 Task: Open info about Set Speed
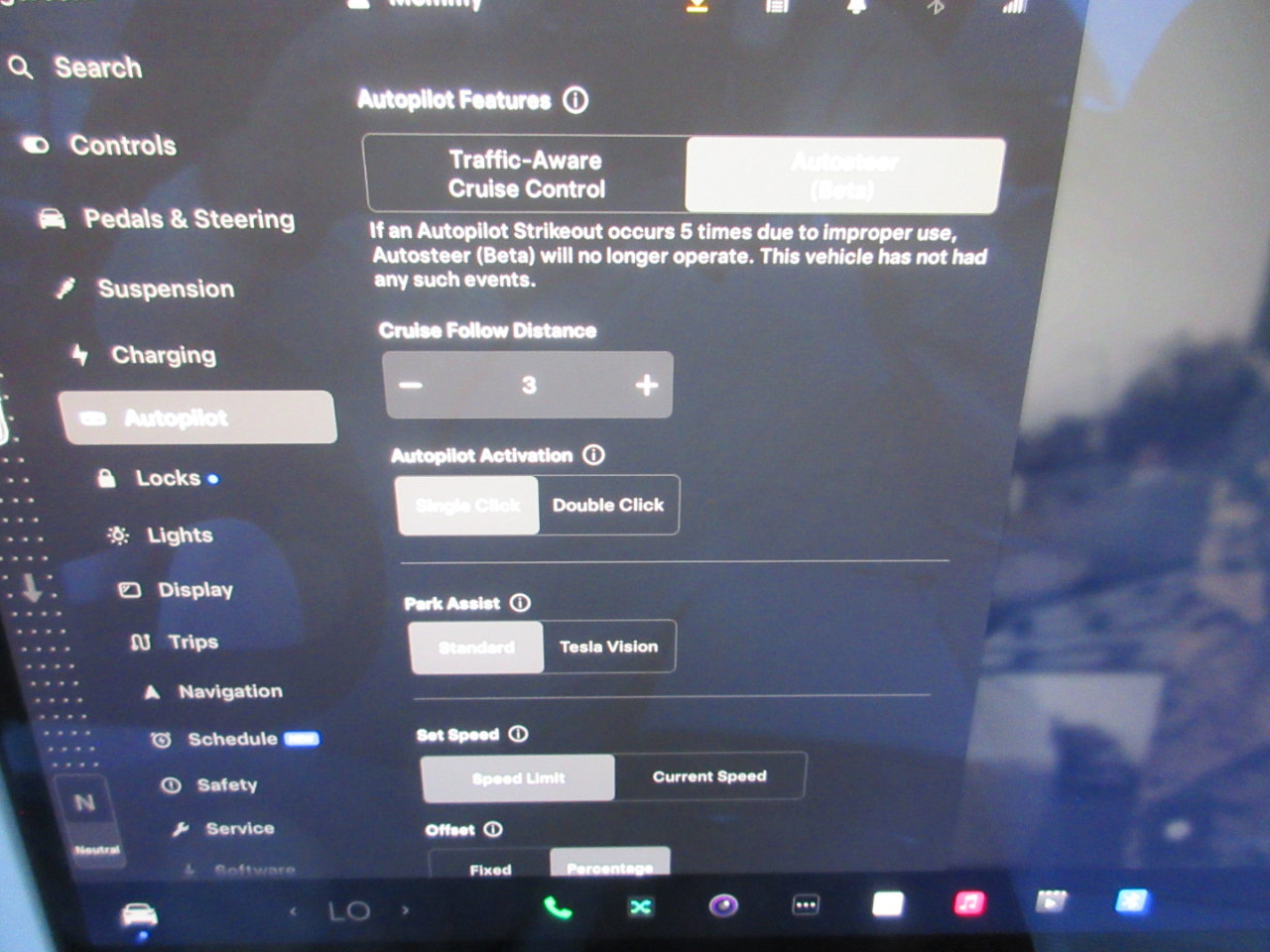pos(518,734)
